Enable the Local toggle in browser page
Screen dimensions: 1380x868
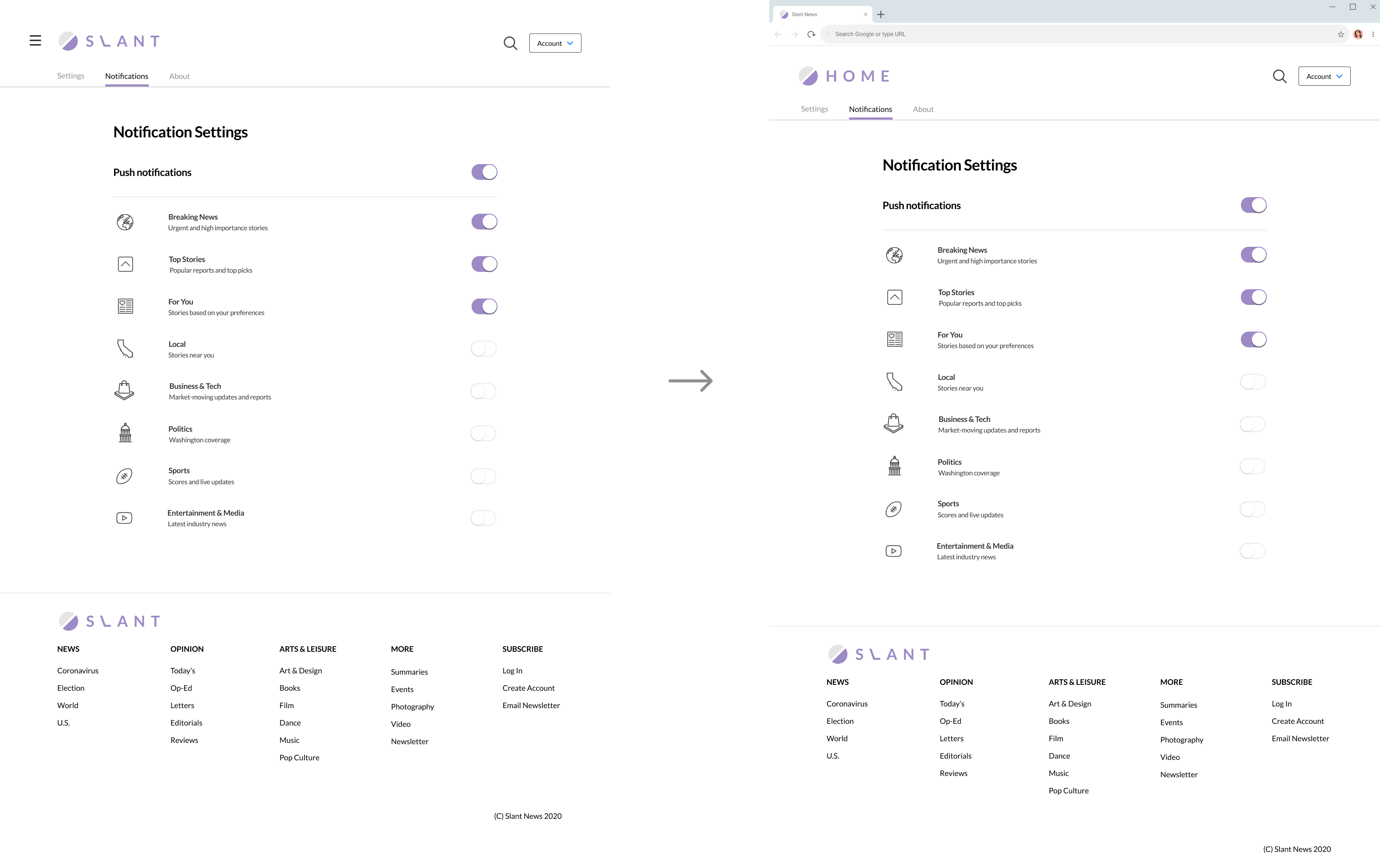coord(1253,382)
